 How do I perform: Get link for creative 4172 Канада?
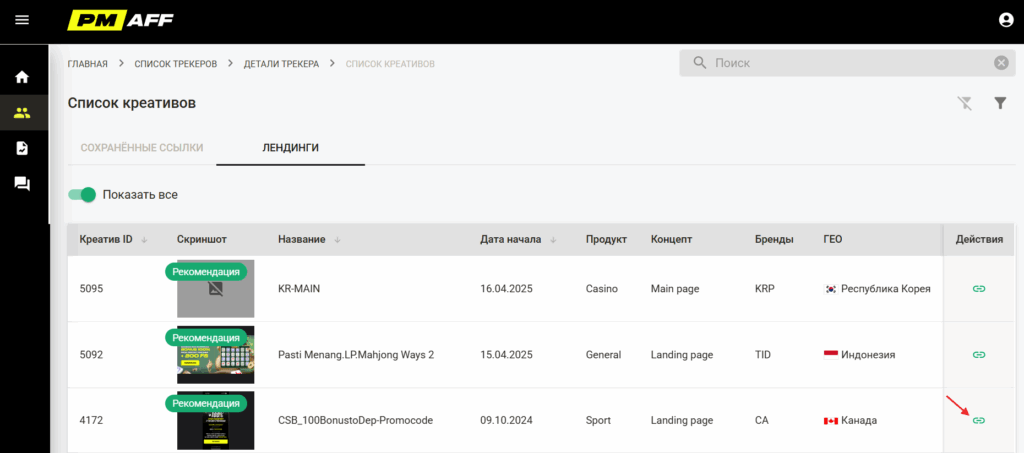978,420
